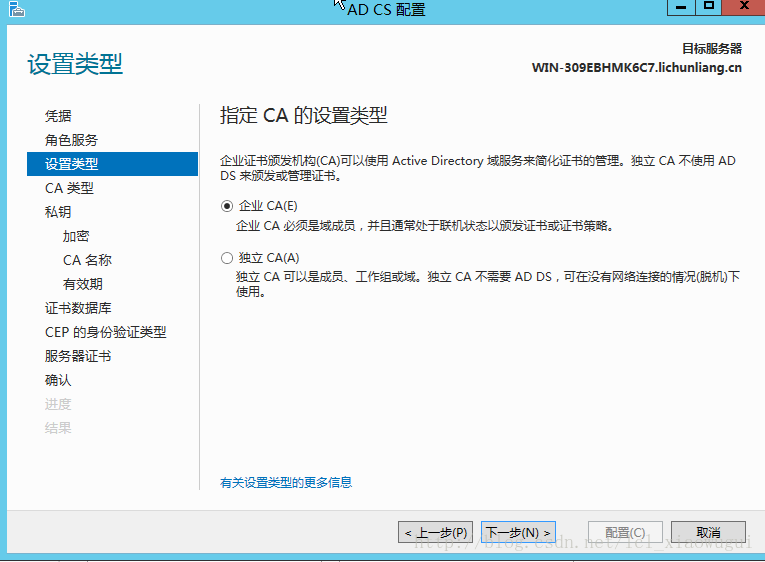Image resolution: width=765 pixels, height=562 pixels.
Task: Click the 取消 button
Action: pyautogui.click(x=708, y=532)
